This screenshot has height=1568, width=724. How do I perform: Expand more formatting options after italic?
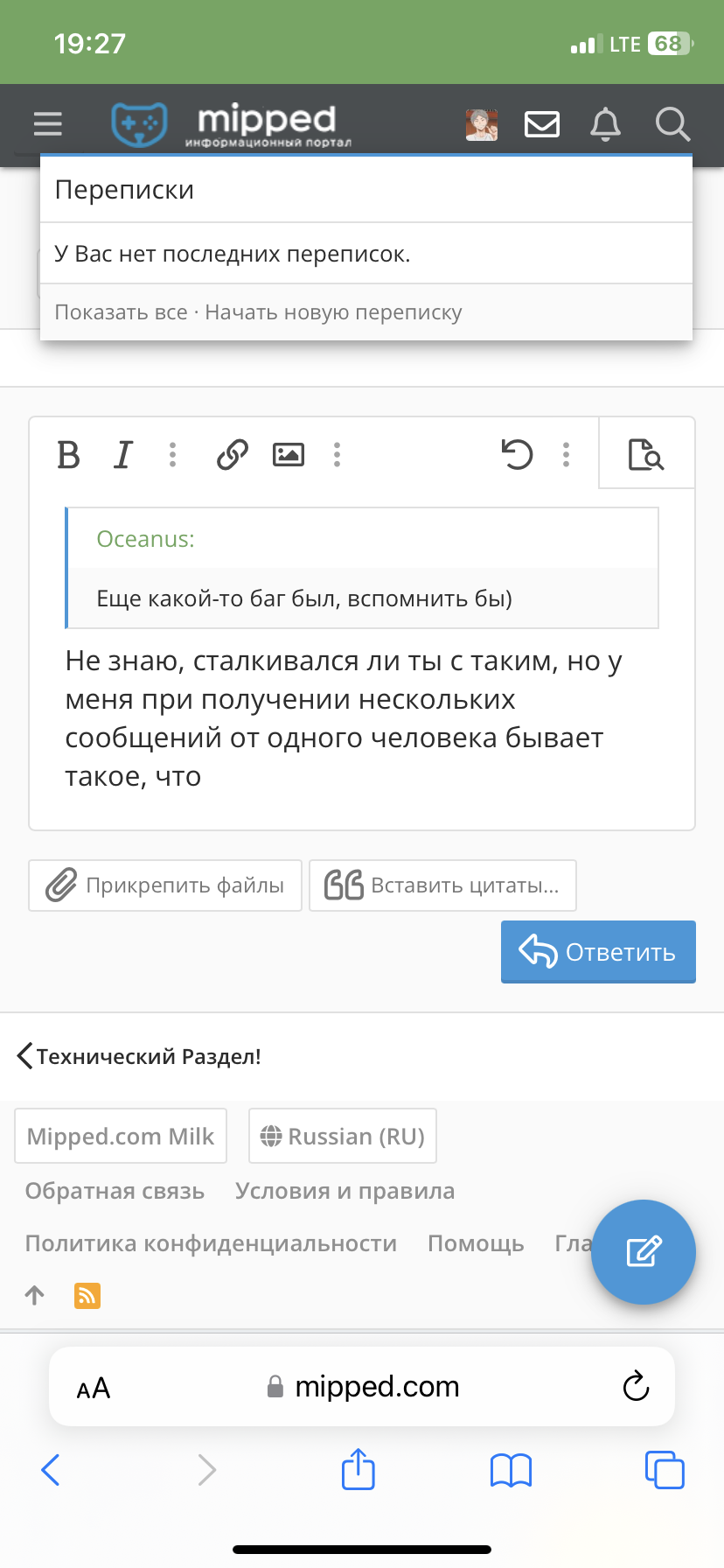pyautogui.click(x=173, y=455)
